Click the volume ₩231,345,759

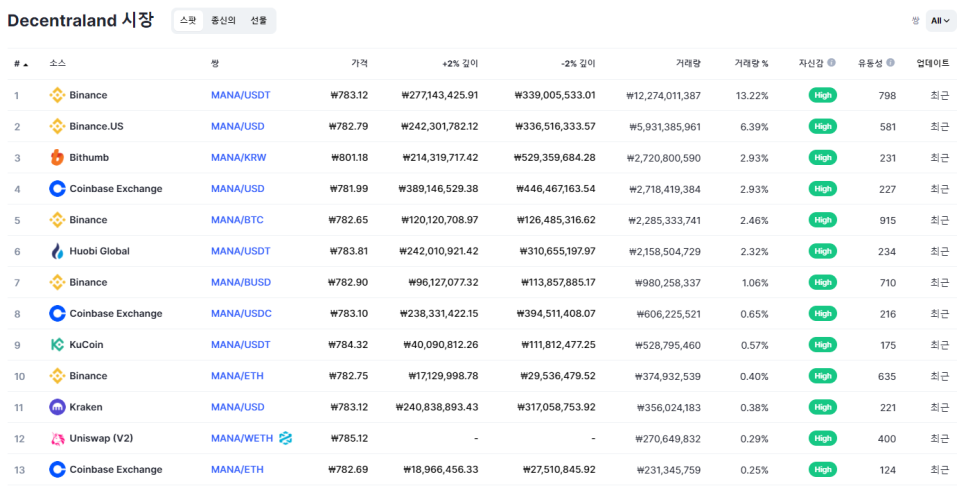coord(670,470)
